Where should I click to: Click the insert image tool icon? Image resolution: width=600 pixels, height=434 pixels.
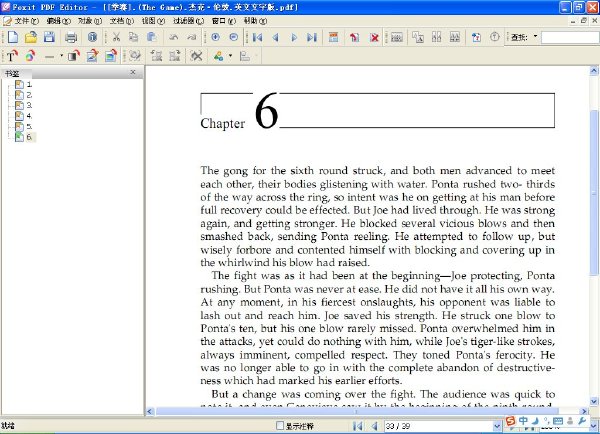tap(111, 56)
